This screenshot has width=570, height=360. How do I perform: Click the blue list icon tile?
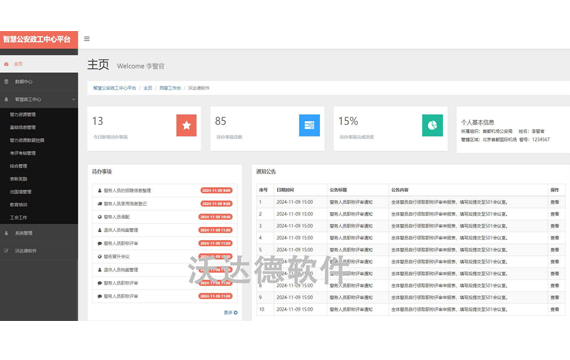[309, 125]
